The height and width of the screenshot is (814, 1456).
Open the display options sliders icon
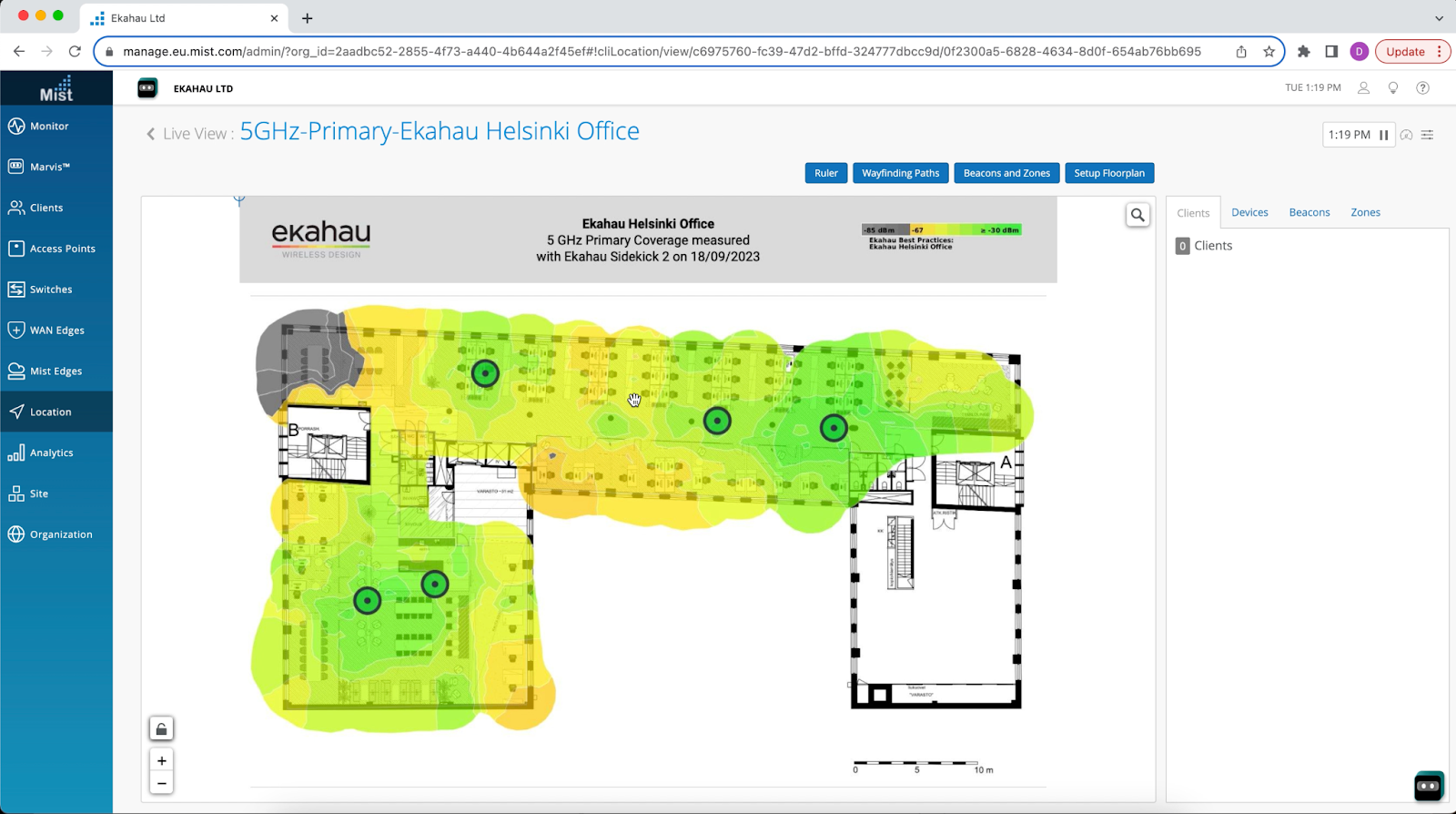tap(1427, 135)
